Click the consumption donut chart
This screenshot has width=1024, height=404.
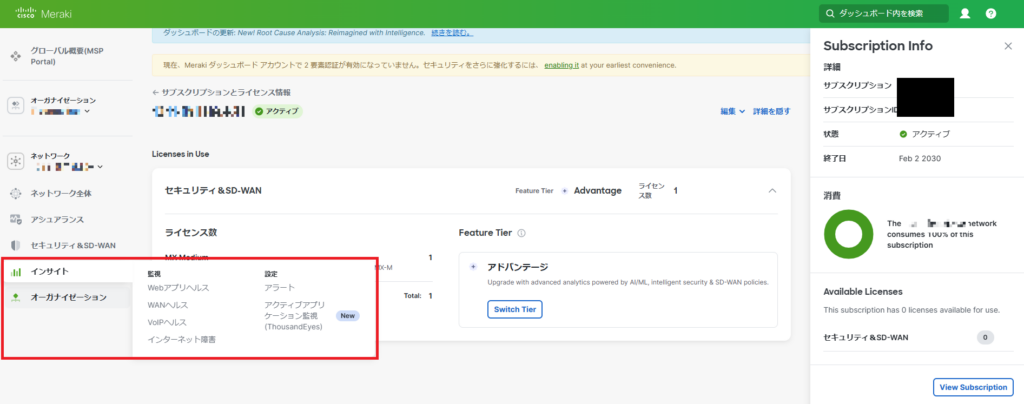click(849, 234)
